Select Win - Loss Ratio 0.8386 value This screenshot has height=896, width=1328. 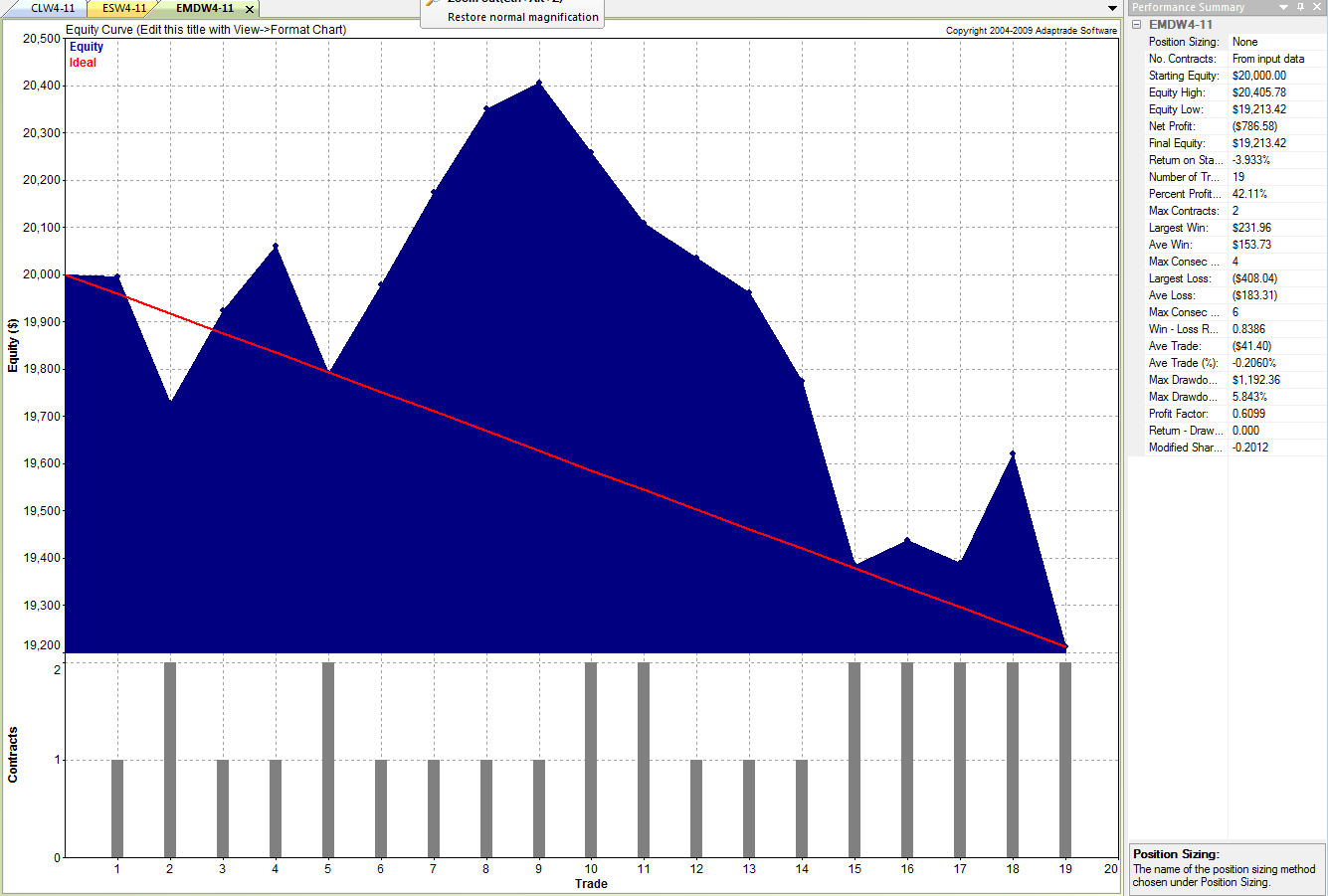point(1248,329)
